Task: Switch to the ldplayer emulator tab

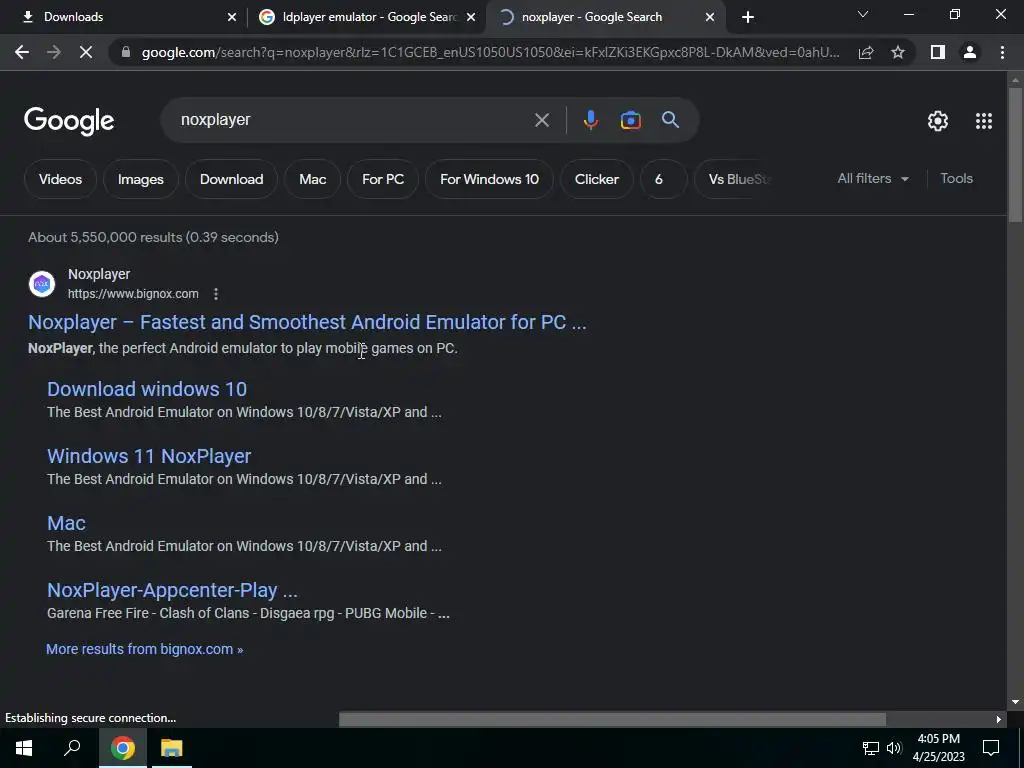Action: tap(366, 17)
